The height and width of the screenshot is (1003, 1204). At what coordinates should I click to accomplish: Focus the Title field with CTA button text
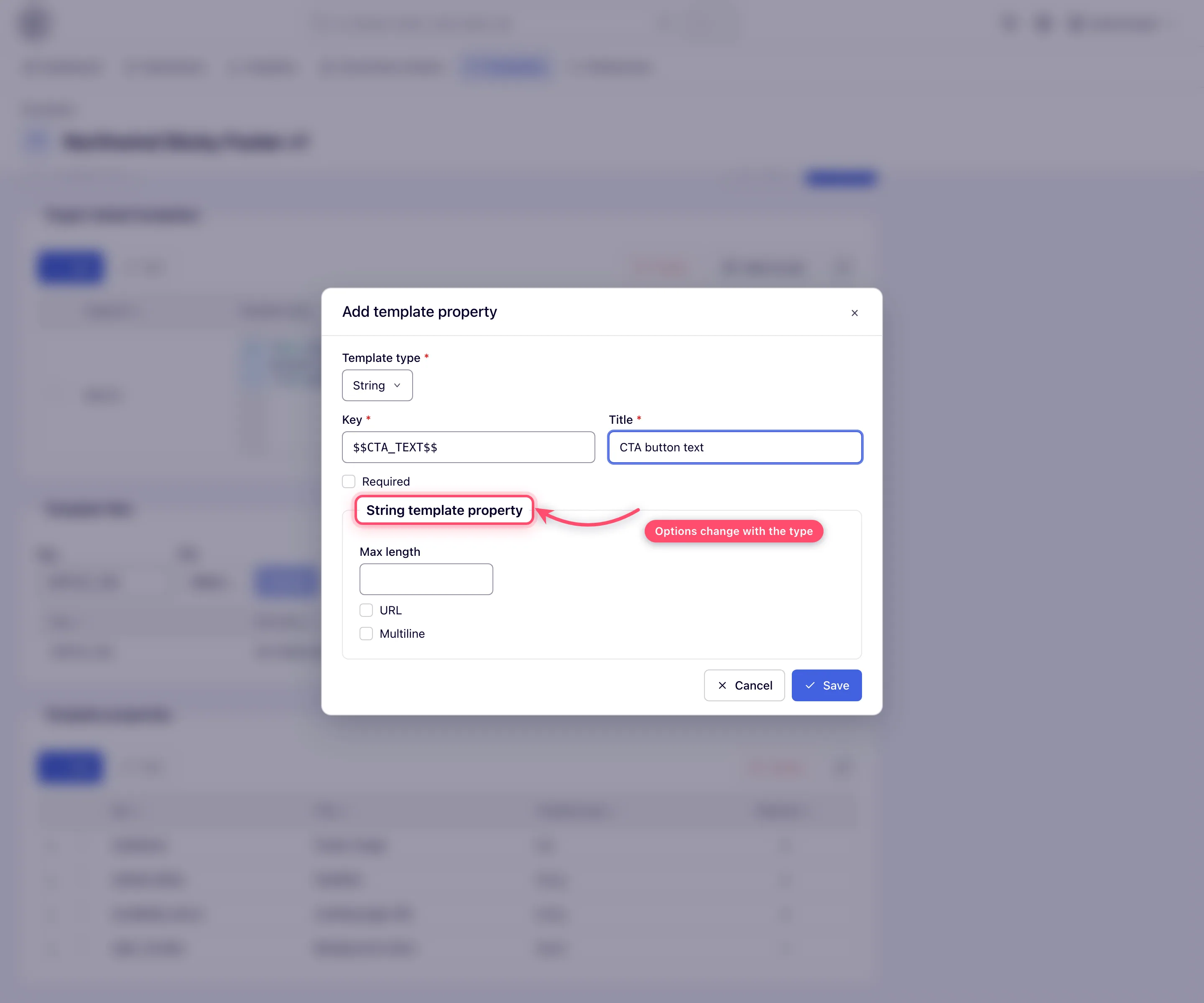pyautogui.click(x=735, y=447)
